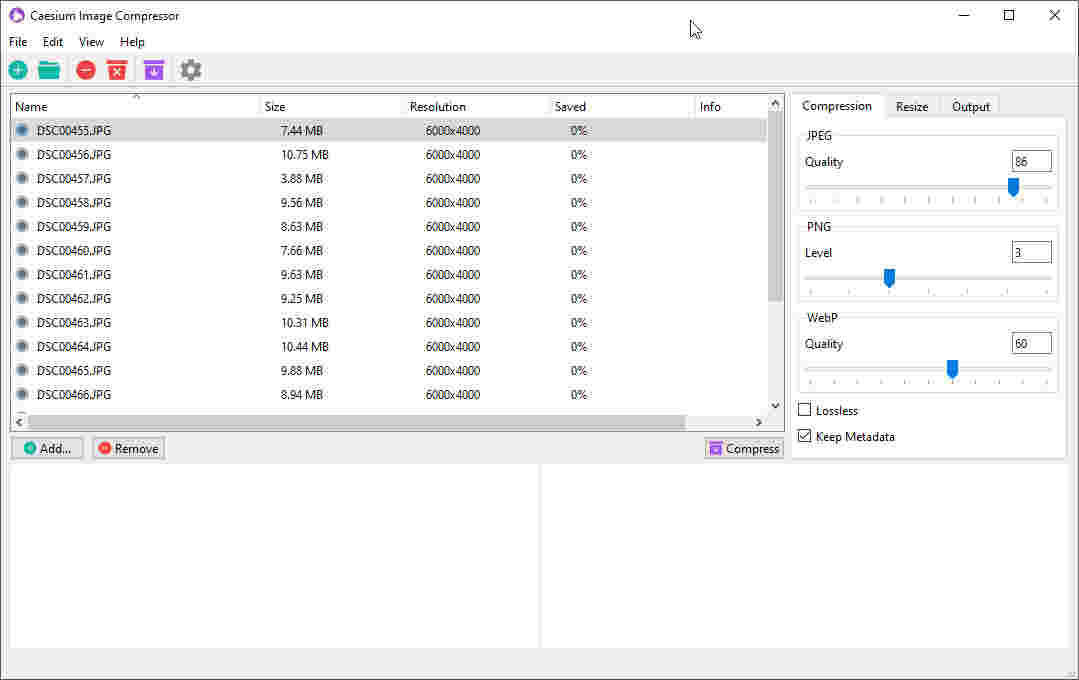1079x680 pixels.
Task: Uncheck Keep Metadata
Action: [x=804, y=436]
